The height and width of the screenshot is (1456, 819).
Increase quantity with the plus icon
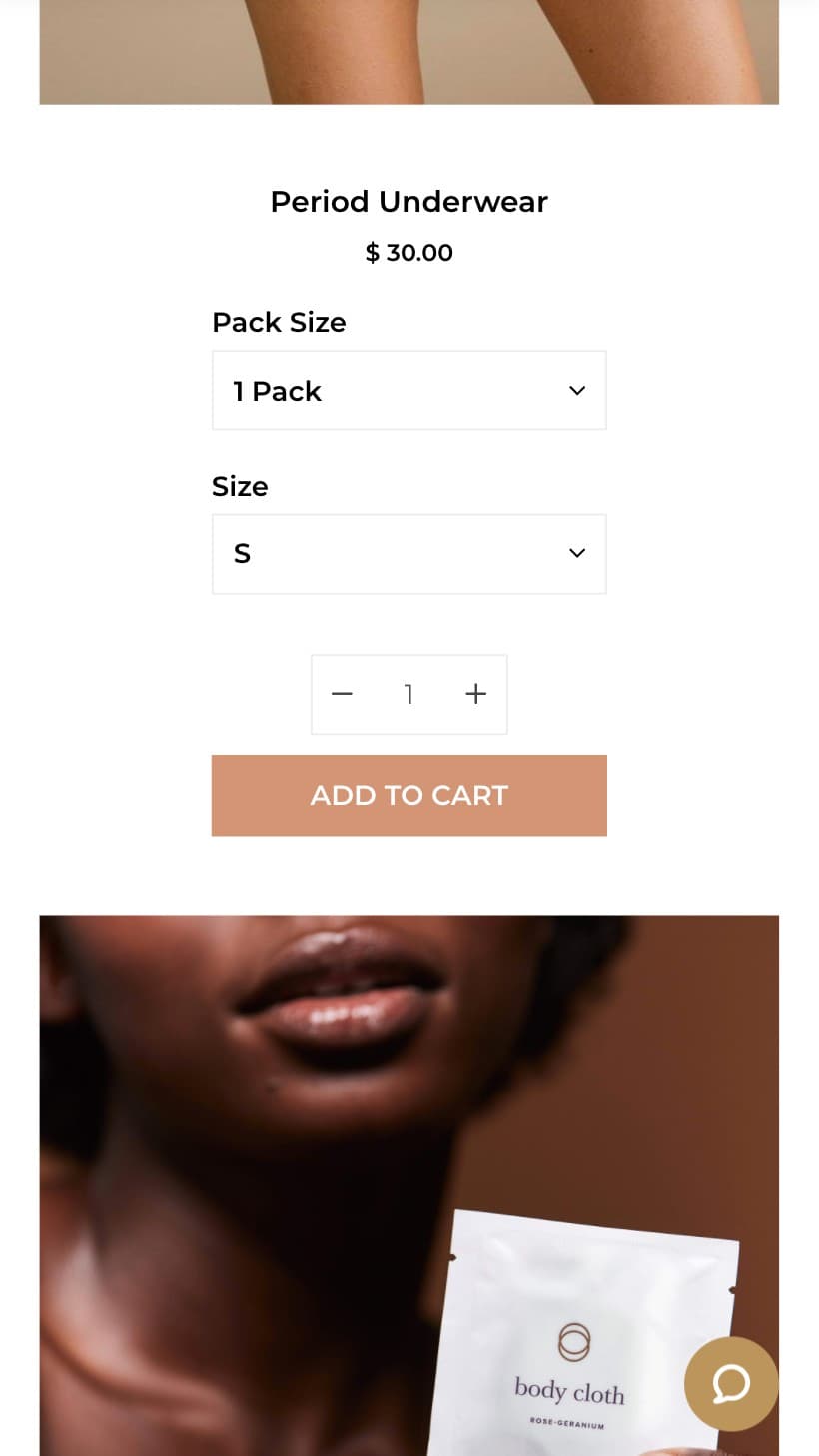click(476, 694)
